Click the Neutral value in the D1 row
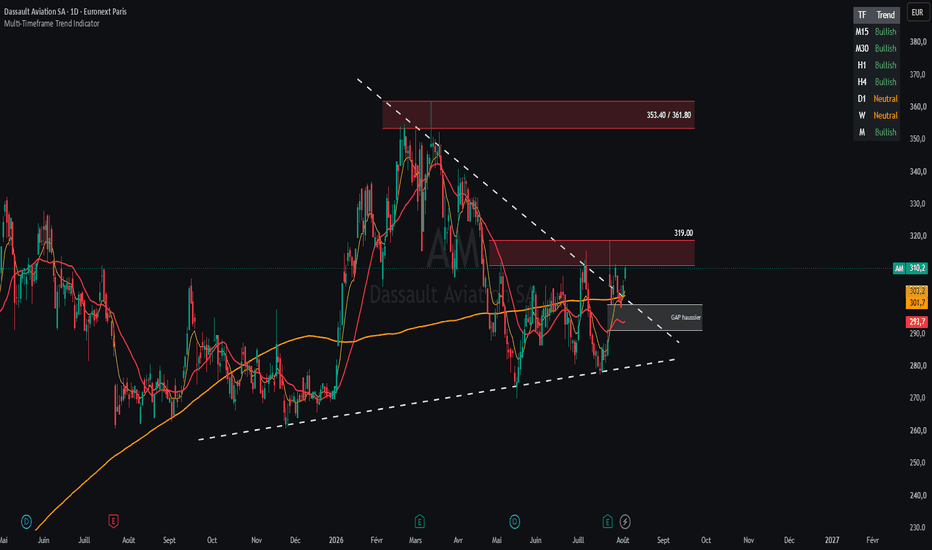This screenshot has height=550, width=932. click(x=885, y=99)
